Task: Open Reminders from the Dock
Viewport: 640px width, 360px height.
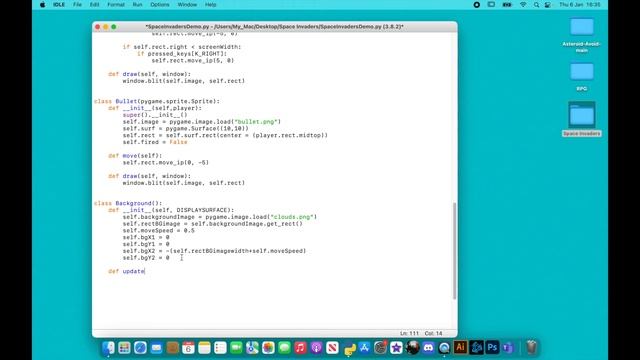Action: 220,348
